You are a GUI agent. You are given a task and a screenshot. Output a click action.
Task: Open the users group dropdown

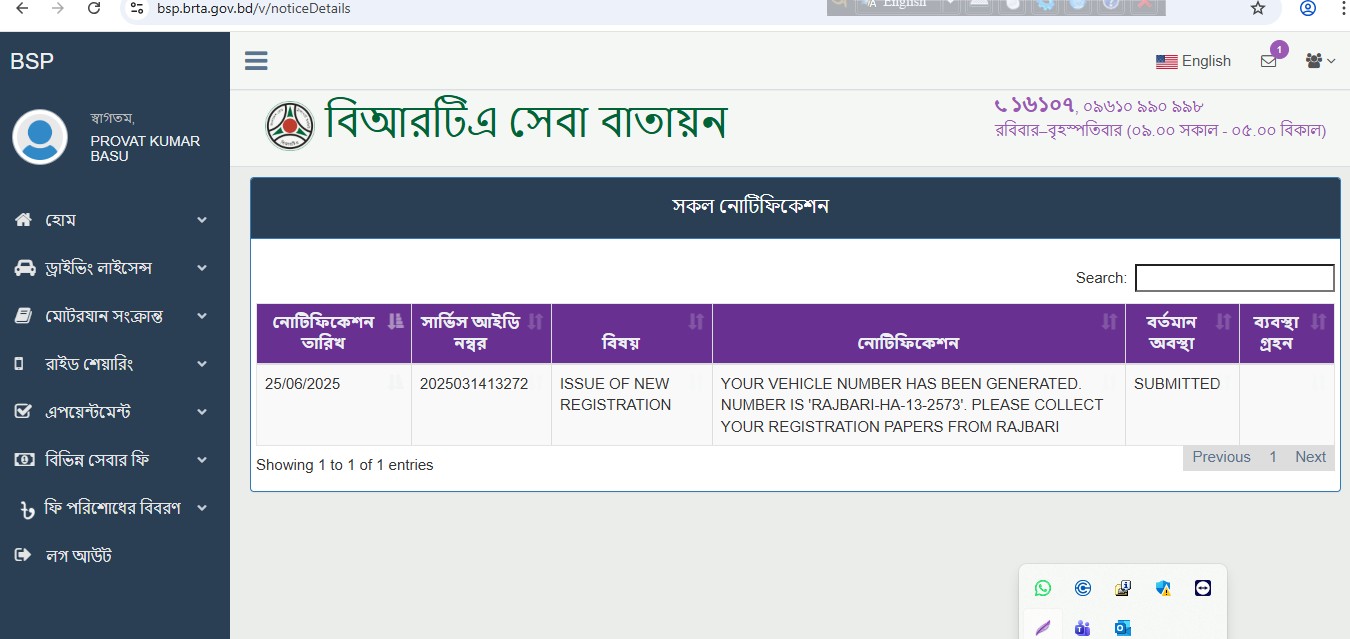click(x=1320, y=61)
